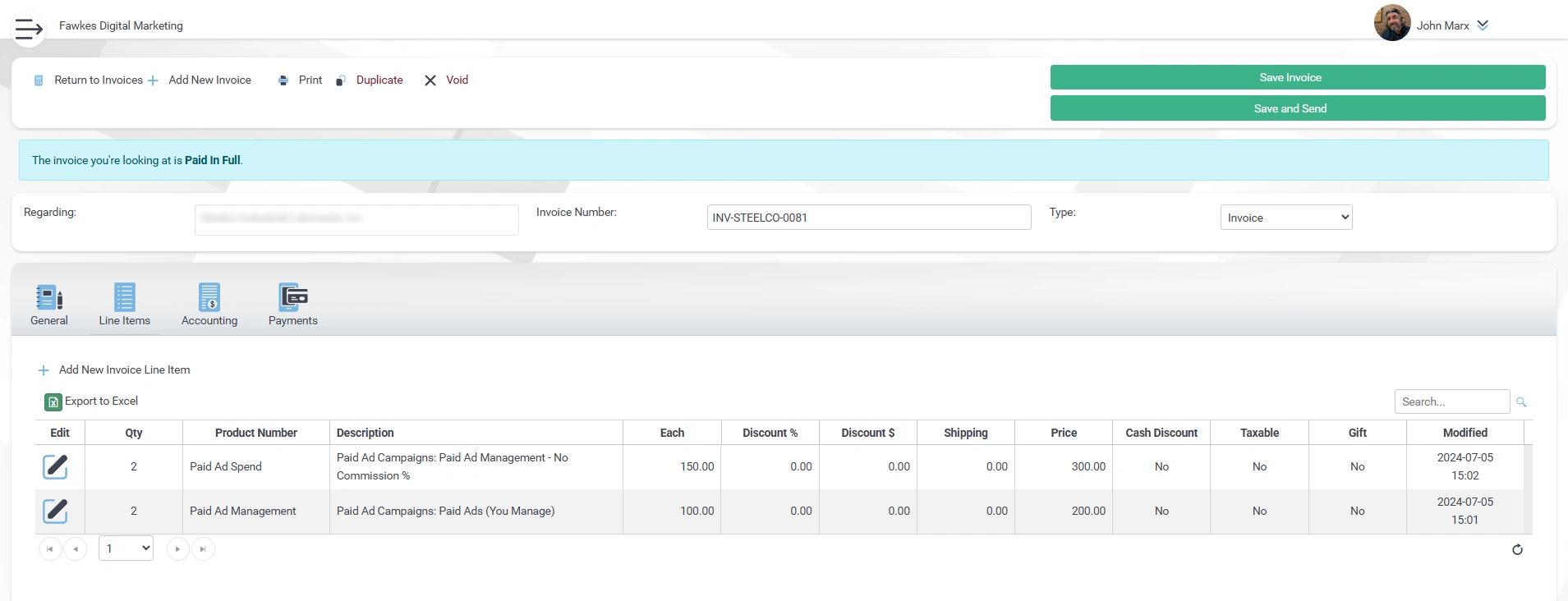
Task: Open the Payments tab
Action: tap(293, 305)
